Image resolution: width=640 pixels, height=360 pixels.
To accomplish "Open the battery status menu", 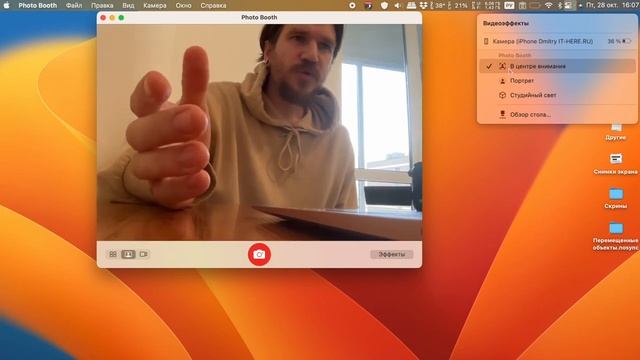I will (x=535, y=5).
